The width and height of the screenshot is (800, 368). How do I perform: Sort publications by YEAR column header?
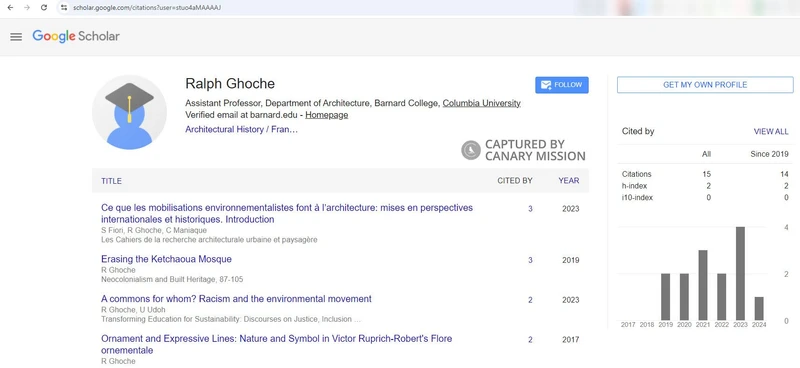(568, 181)
